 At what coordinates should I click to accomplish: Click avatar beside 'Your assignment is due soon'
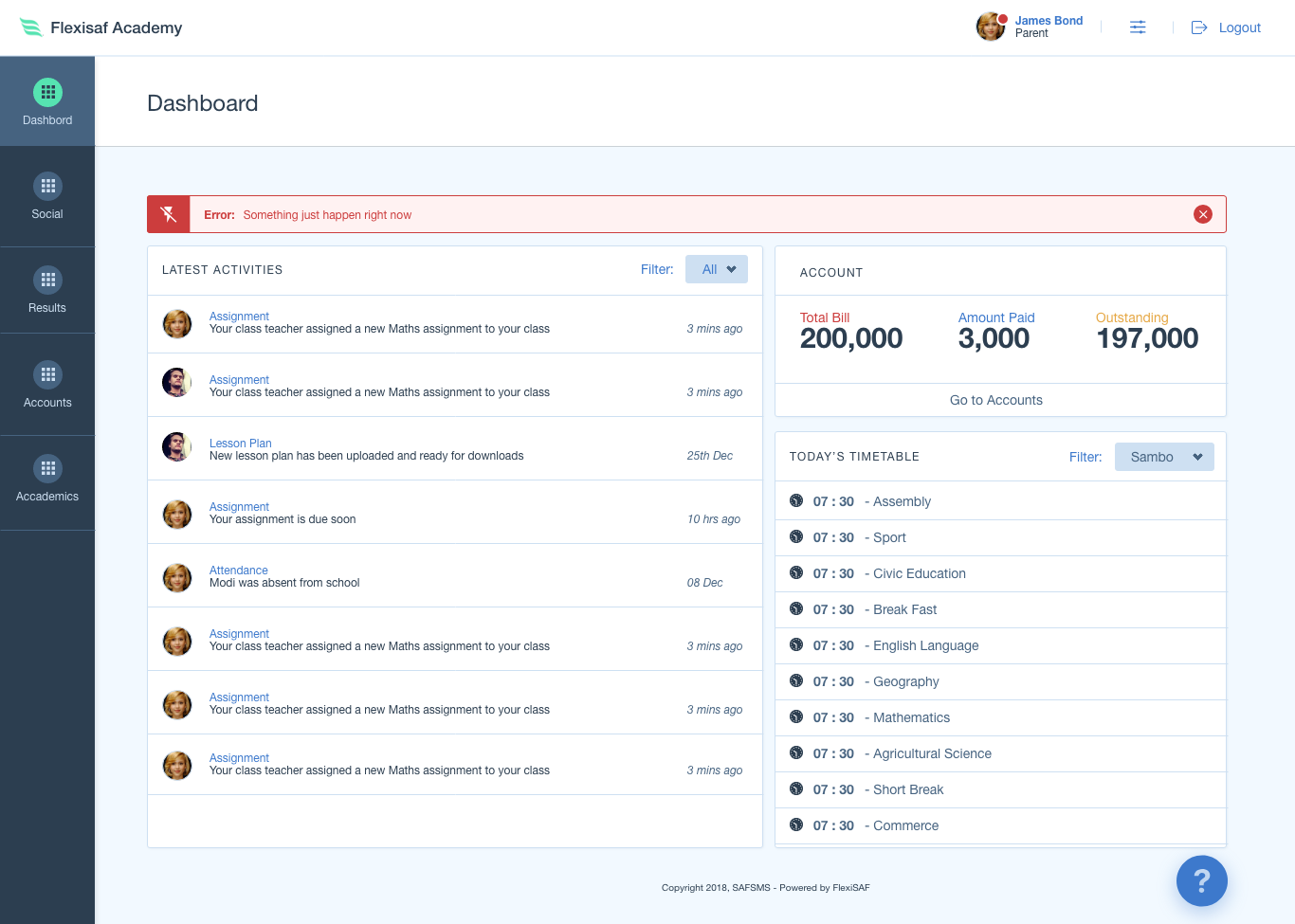(x=177, y=514)
